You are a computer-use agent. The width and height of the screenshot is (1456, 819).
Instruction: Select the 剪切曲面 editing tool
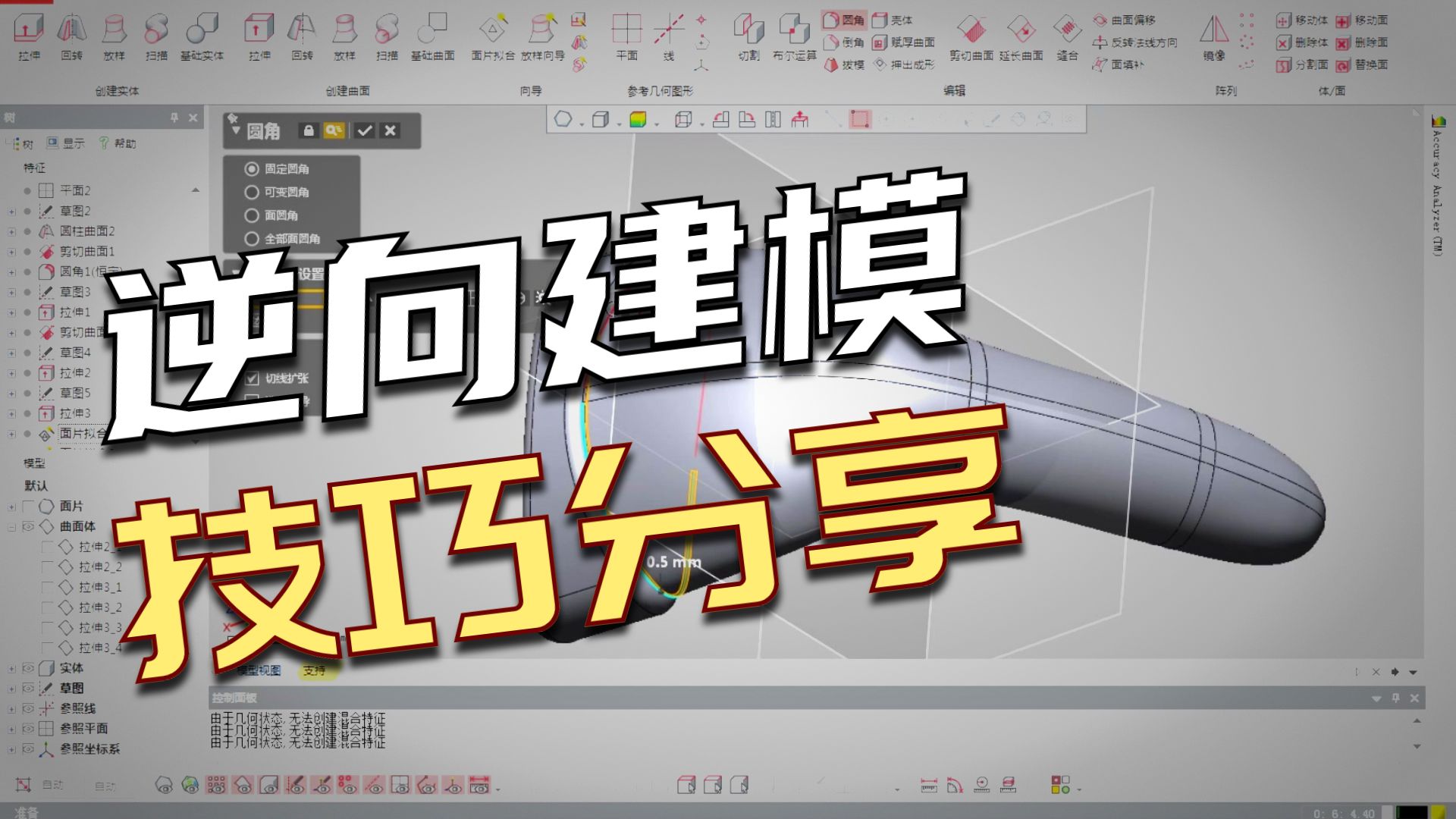(x=973, y=36)
